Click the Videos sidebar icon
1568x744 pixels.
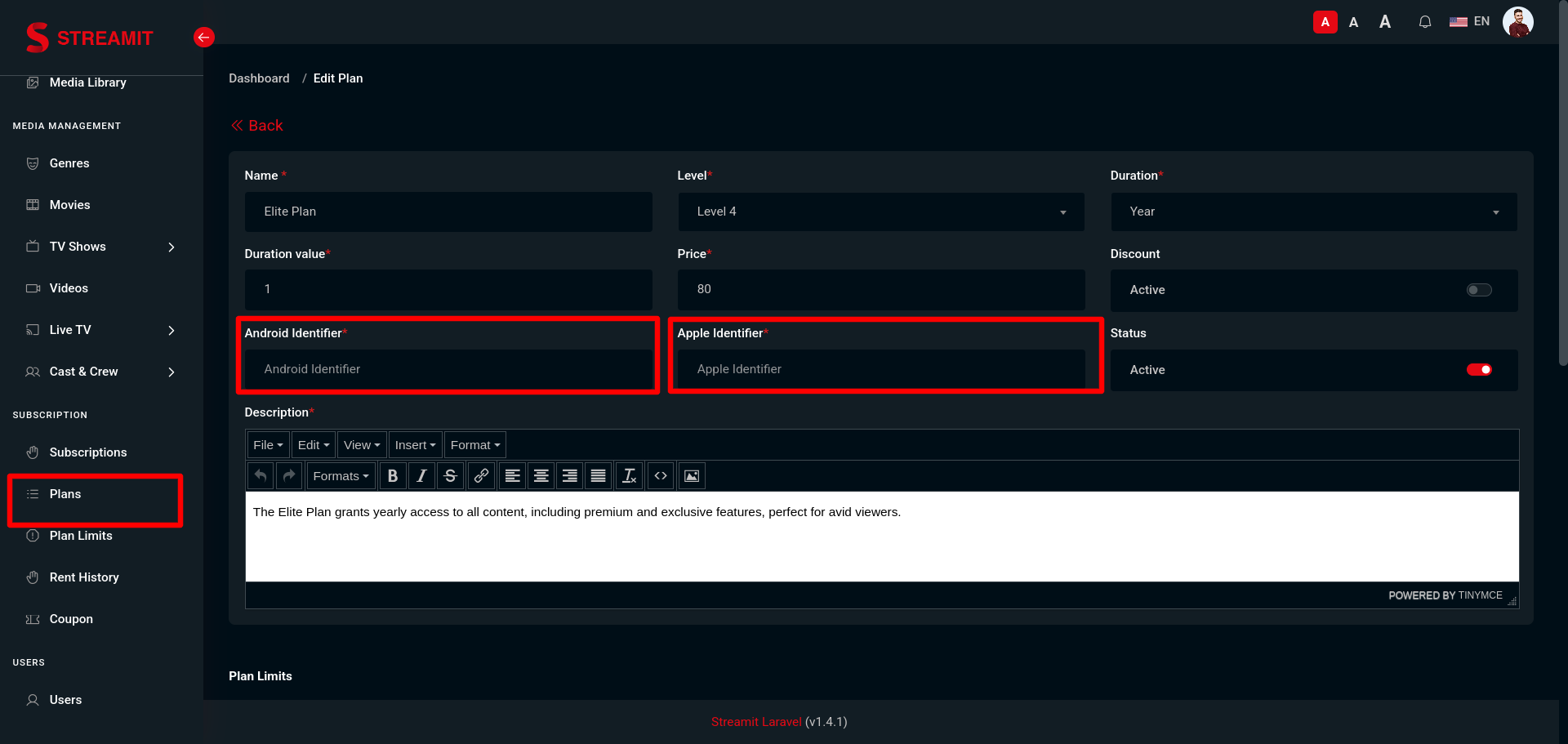pyautogui.click(x=33, y=288)
